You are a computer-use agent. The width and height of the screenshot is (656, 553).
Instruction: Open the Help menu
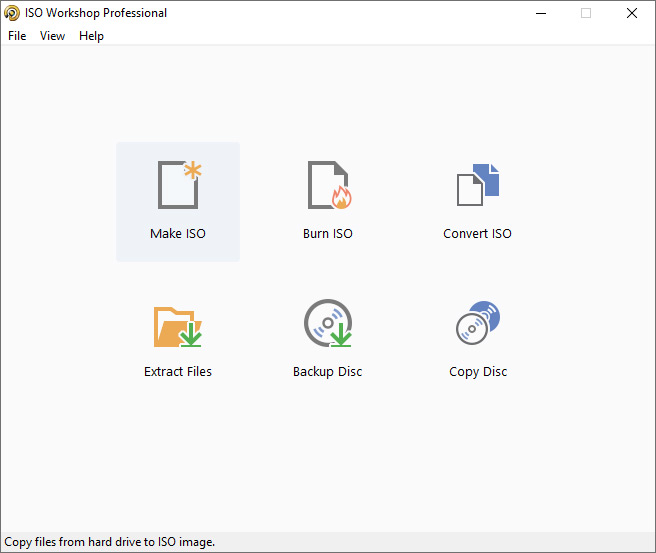pos(91,36)
